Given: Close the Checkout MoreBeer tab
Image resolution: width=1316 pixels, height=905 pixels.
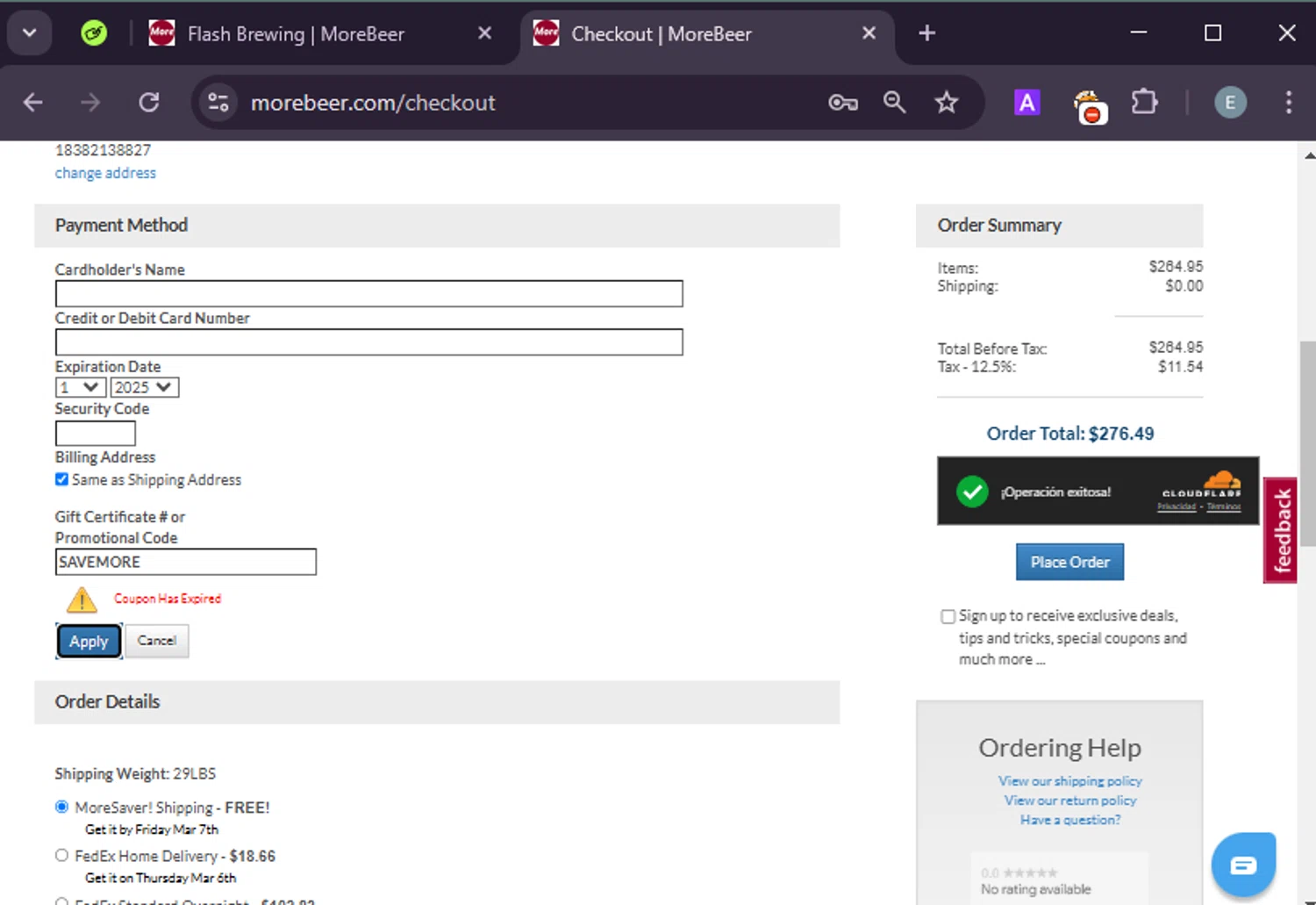Looking at the screenshot, I should coord(869,33).
